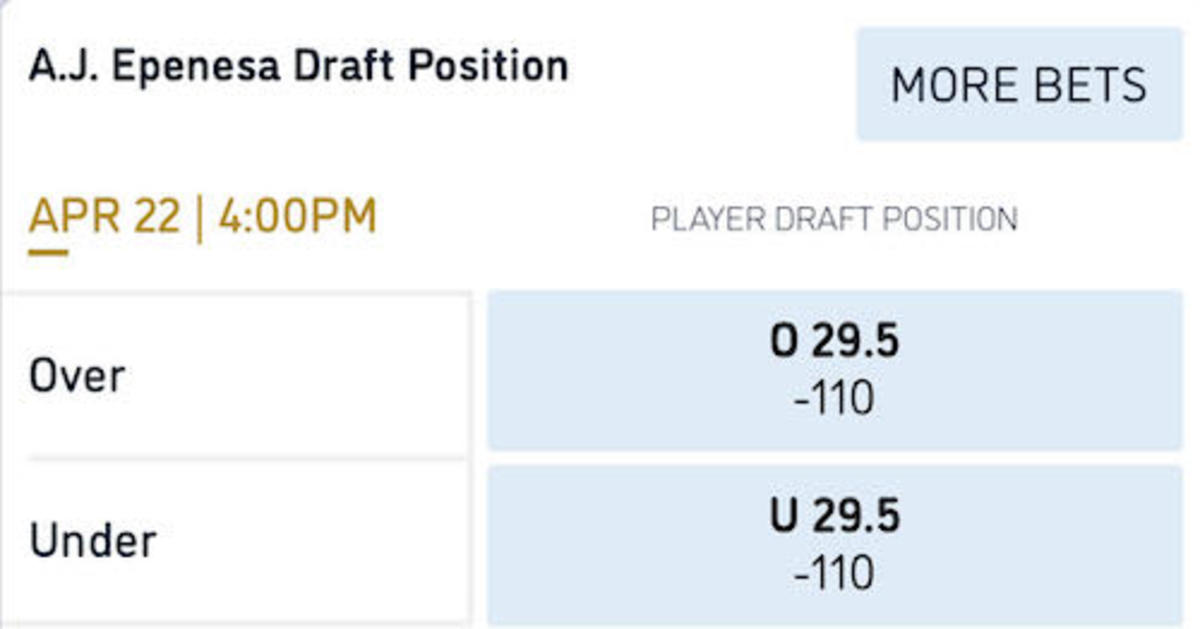The image size is (1200, 629).
Task: Select the U 29.5 under bet
Action: point(834,545)
